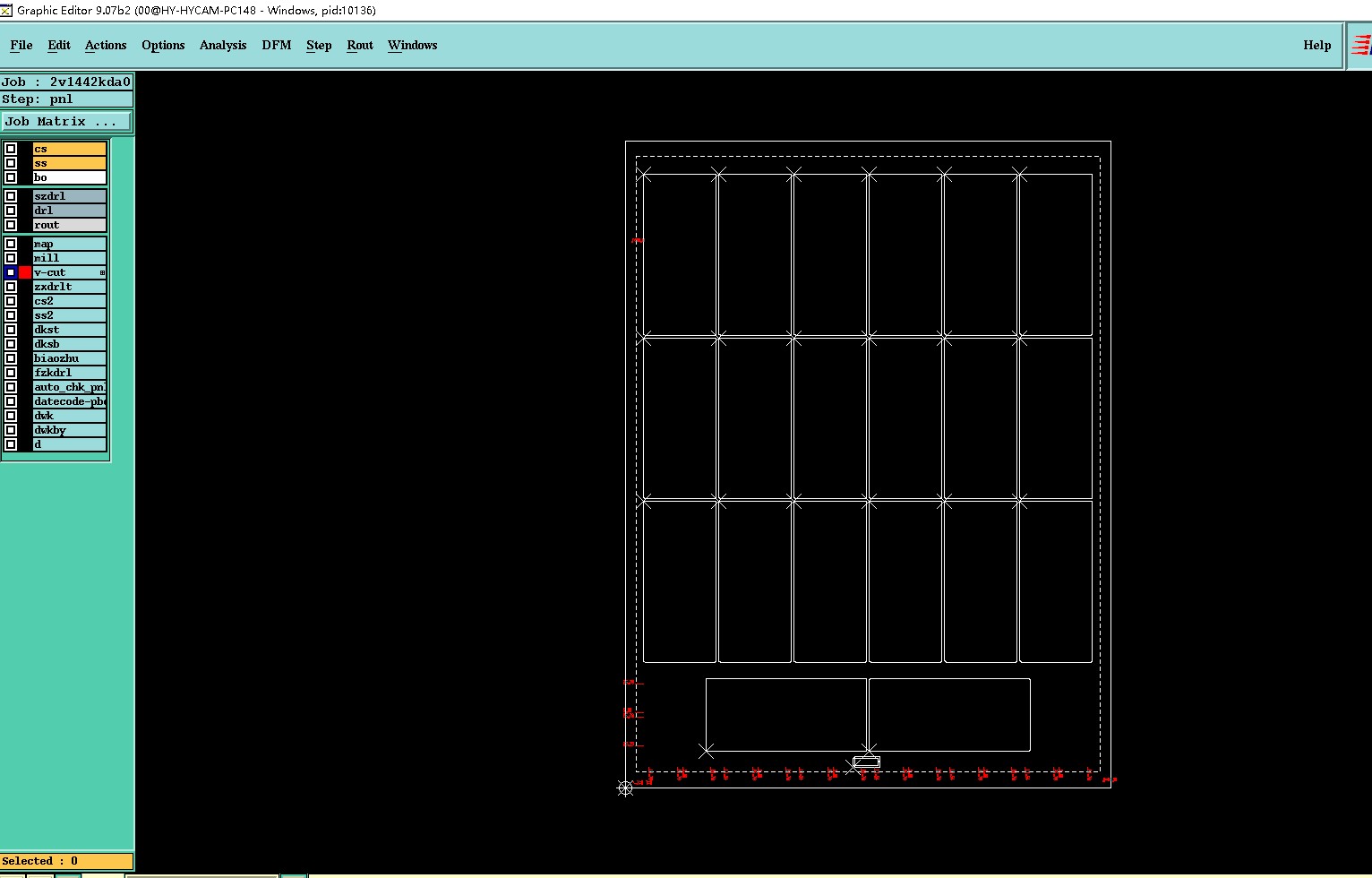Select the szdrl layer name
The height and width of the screenshot is (878, 1372).
click(70, 196)
